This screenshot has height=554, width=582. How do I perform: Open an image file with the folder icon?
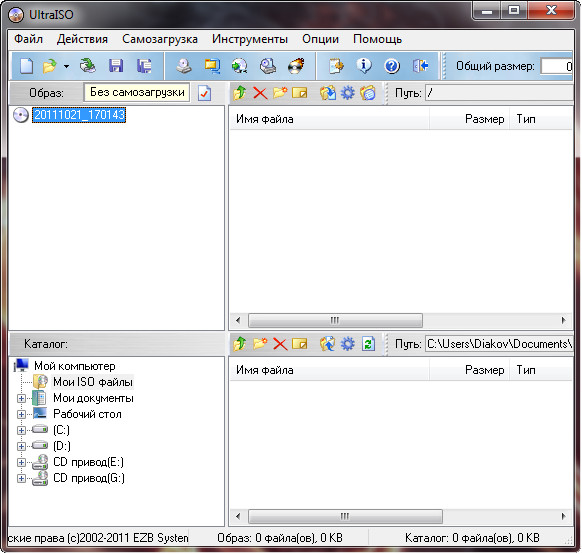[49, 66]
